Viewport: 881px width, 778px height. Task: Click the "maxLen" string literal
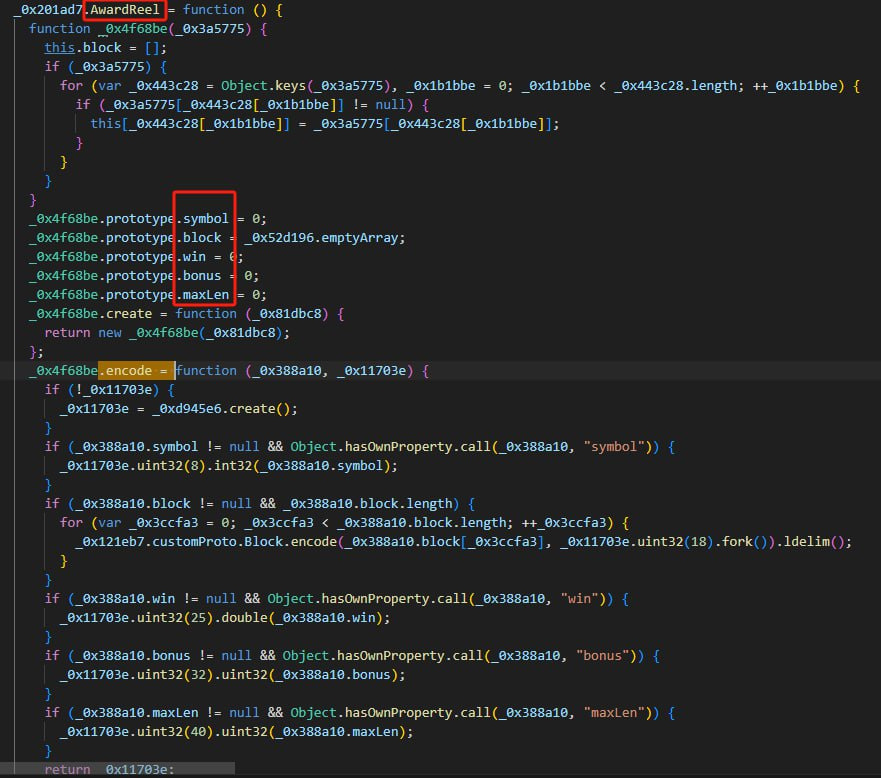[x=614, y=713]
